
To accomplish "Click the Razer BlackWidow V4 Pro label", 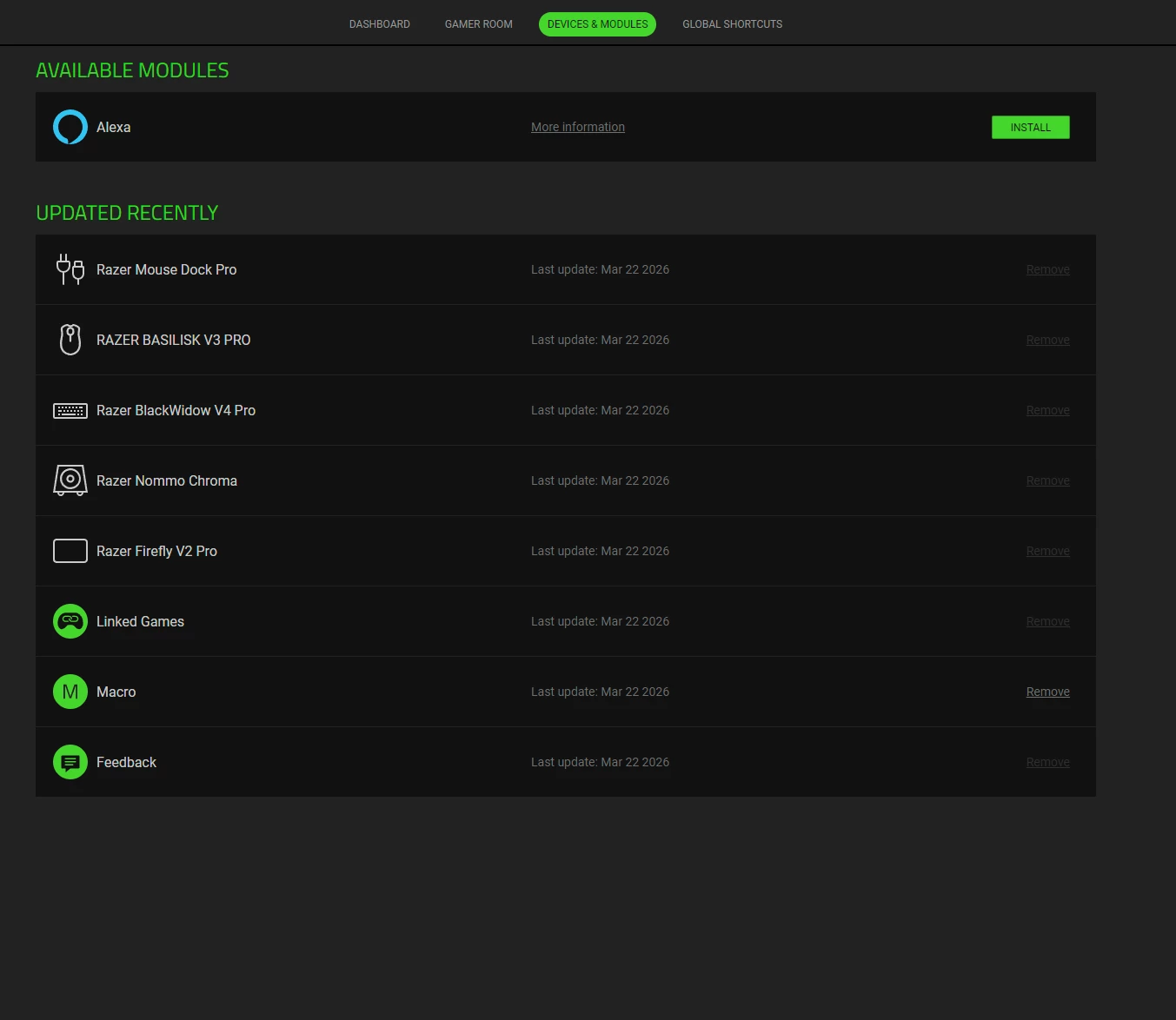I will tap(176, 410).
